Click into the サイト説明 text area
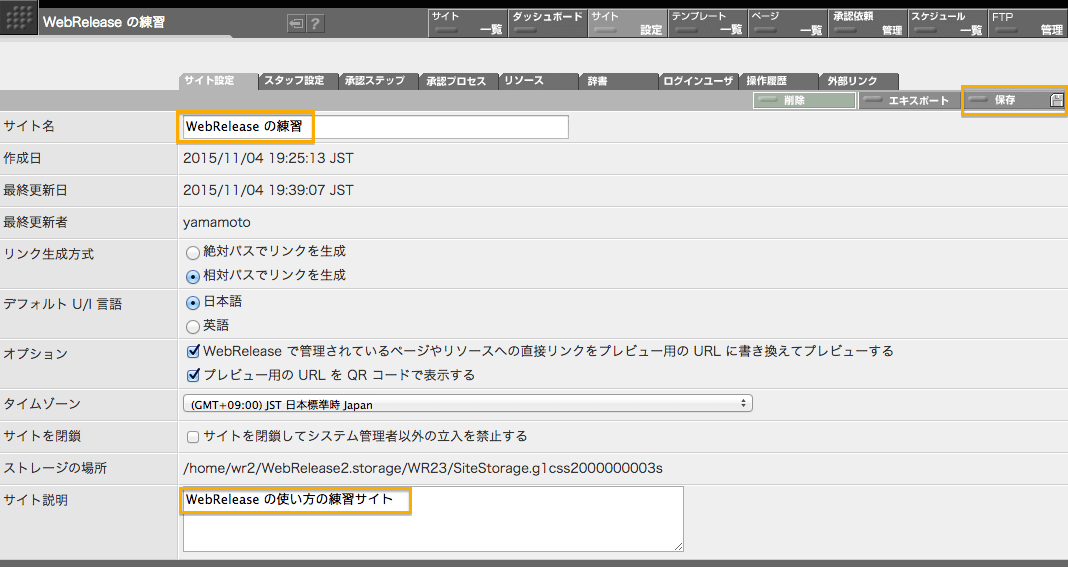The height and width of the screenshot is (568, 1068). [433, 519]
